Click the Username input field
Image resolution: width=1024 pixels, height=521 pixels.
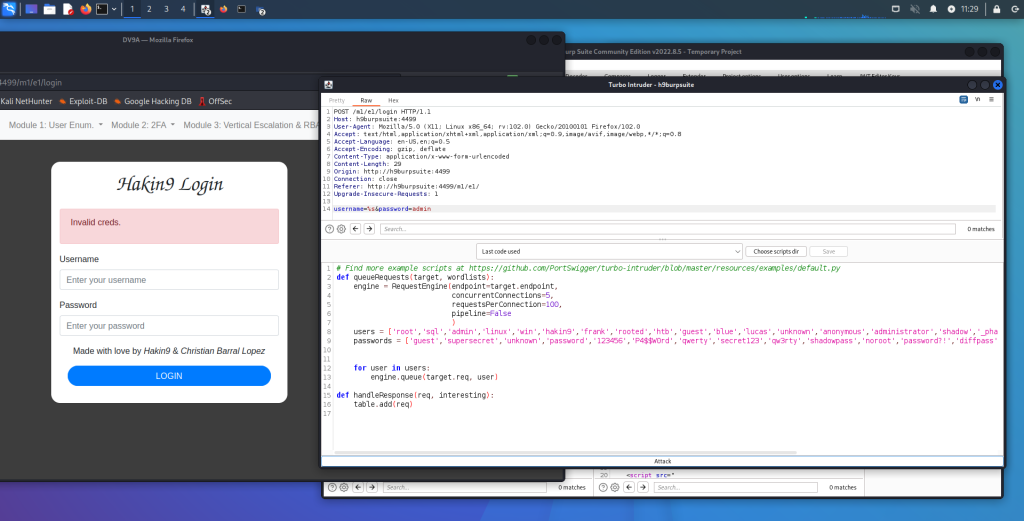[168, 279]
